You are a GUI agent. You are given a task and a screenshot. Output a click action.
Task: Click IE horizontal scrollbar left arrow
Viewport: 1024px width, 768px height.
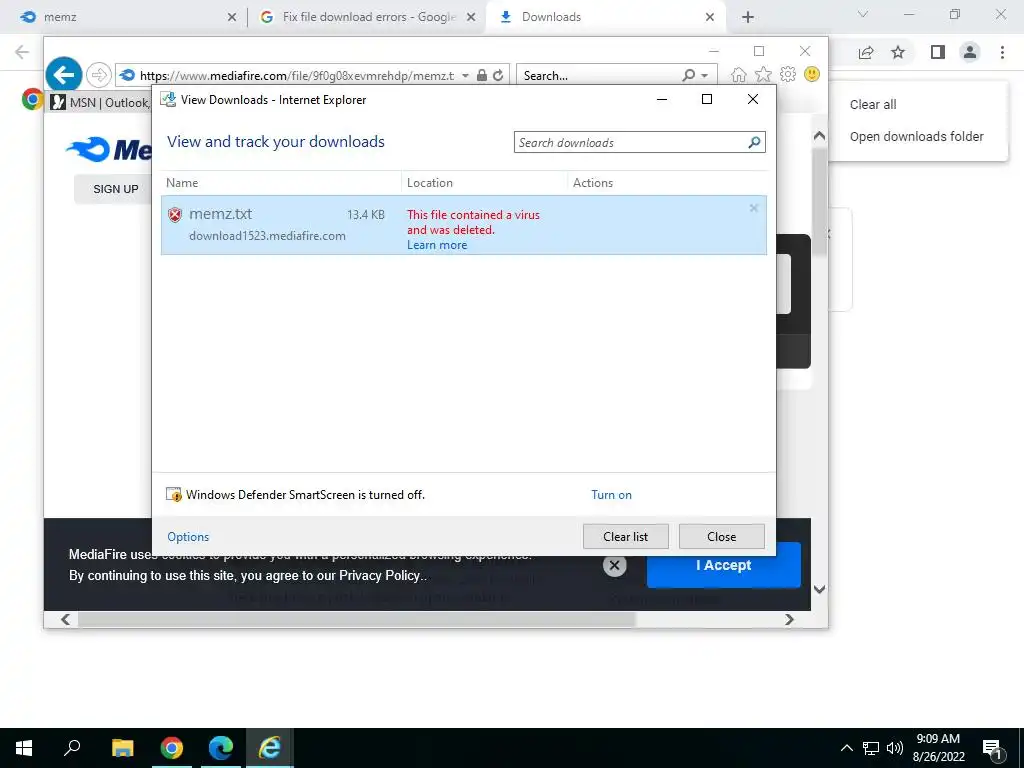pos(65,619)
